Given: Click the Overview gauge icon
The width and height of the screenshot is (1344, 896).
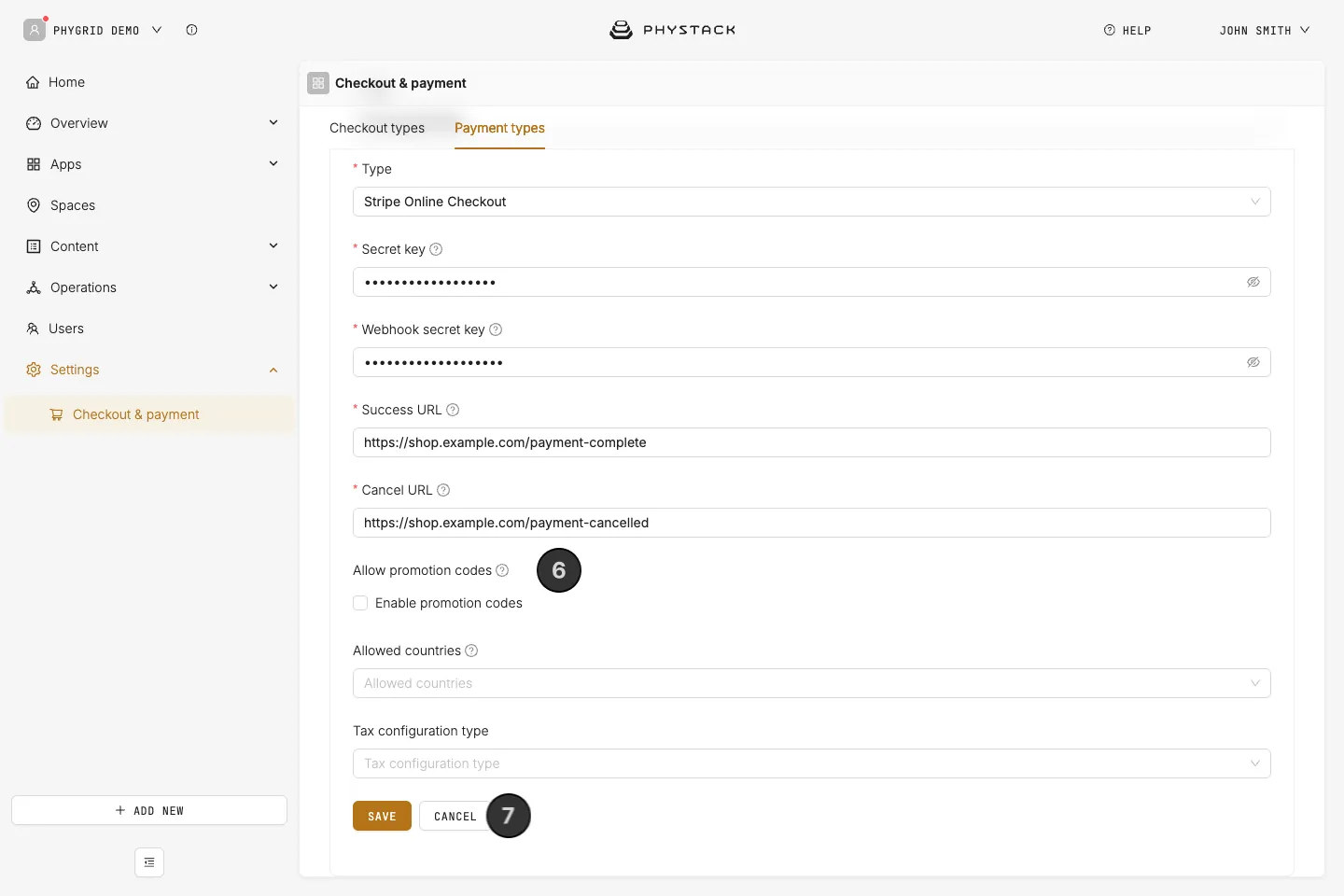Looking at the screenshot, I should [34, 123].
